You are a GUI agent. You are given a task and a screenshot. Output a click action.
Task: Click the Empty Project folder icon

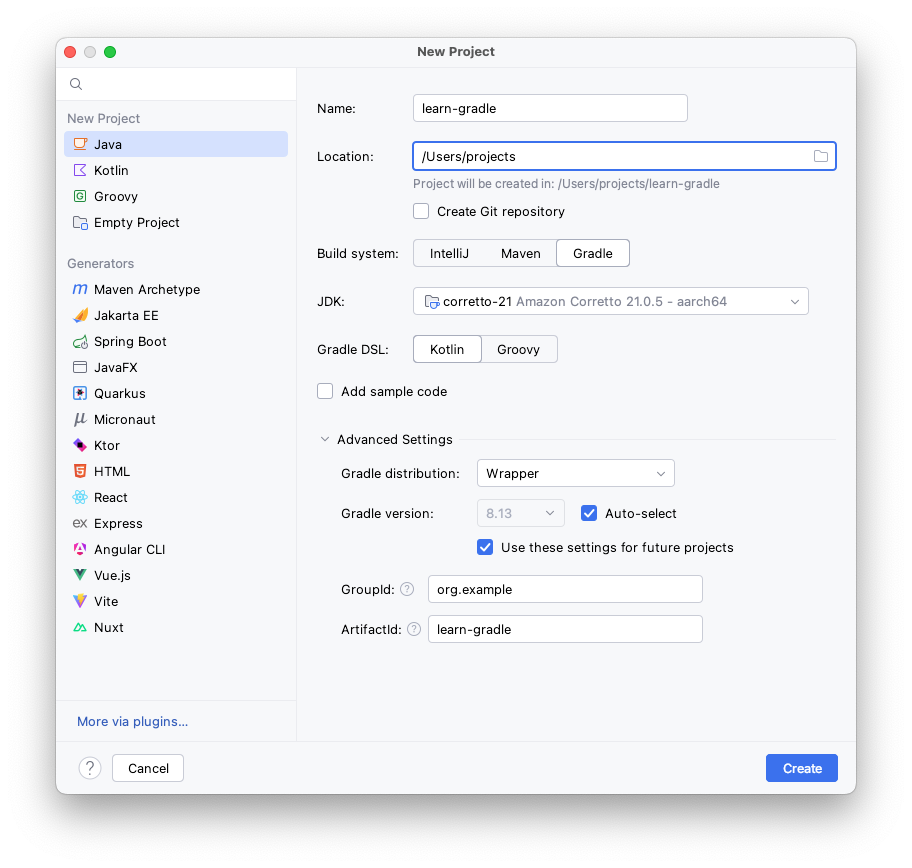[80, 222]
